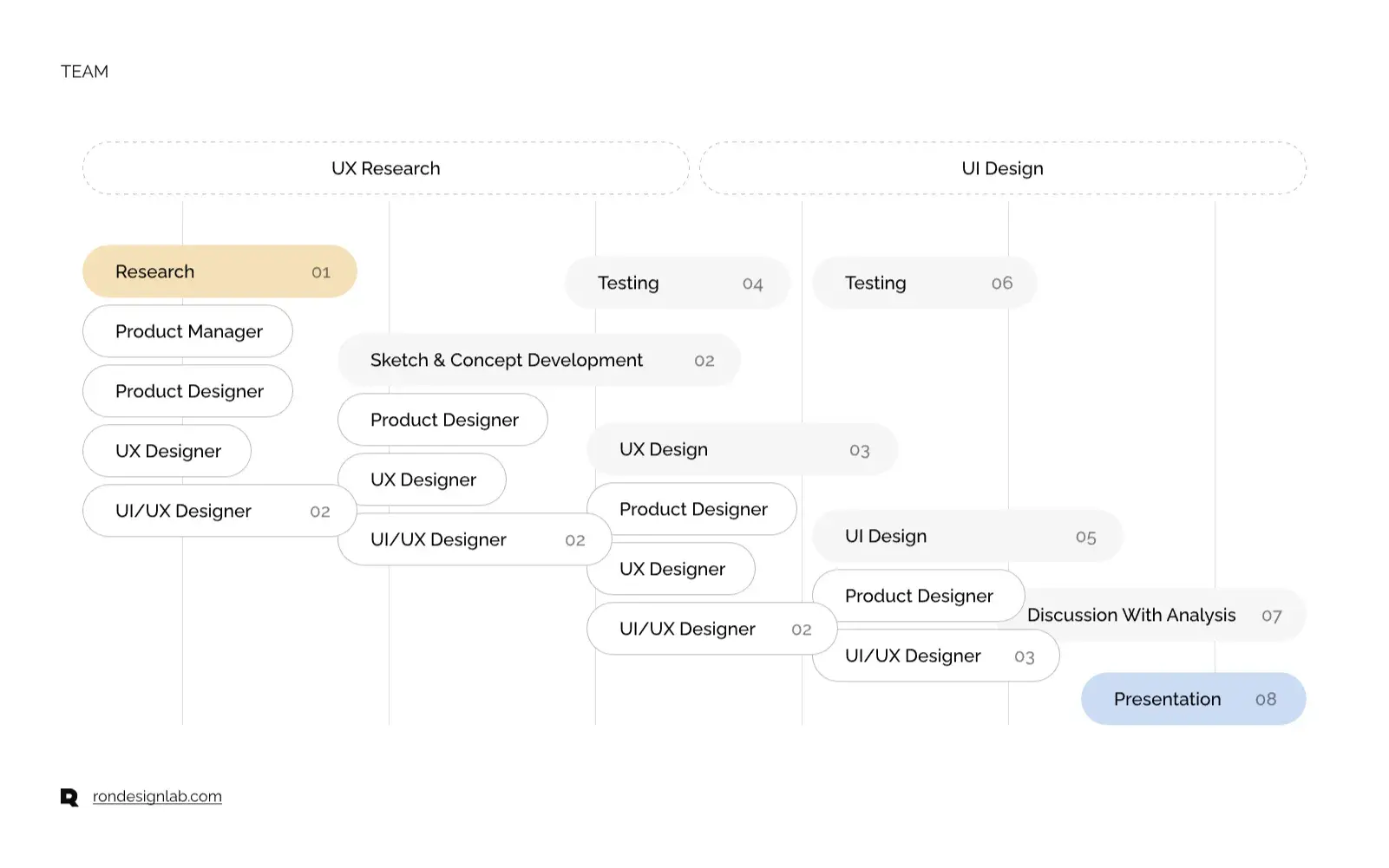Screen dimensions: 1389x868
Task: Select Sketch & Concept Development stage
Action: (x=539, y=360)
